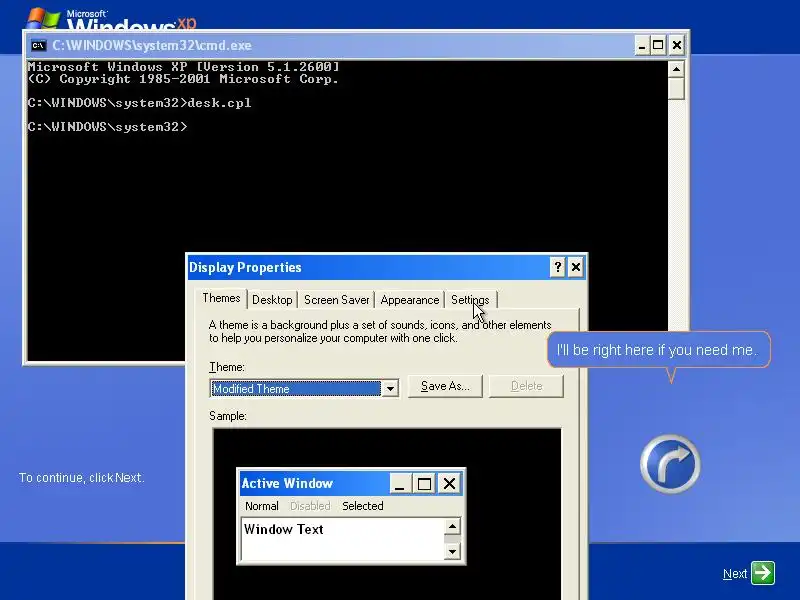Click cmd.exe scrollbar up arrow
The image size is (800, 600).
[676, 69]
